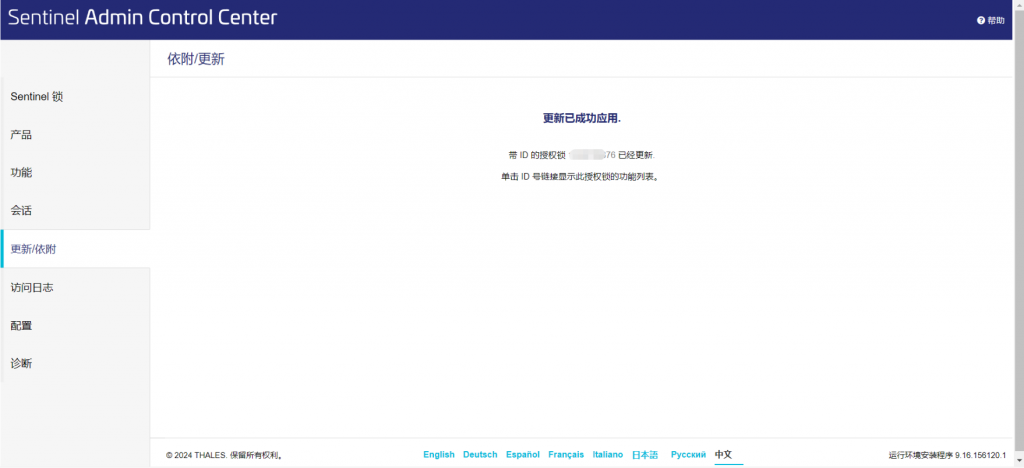Select the 中文 language option
Viewport: 1024px width, 468px height.
click(x=724, y=455)
